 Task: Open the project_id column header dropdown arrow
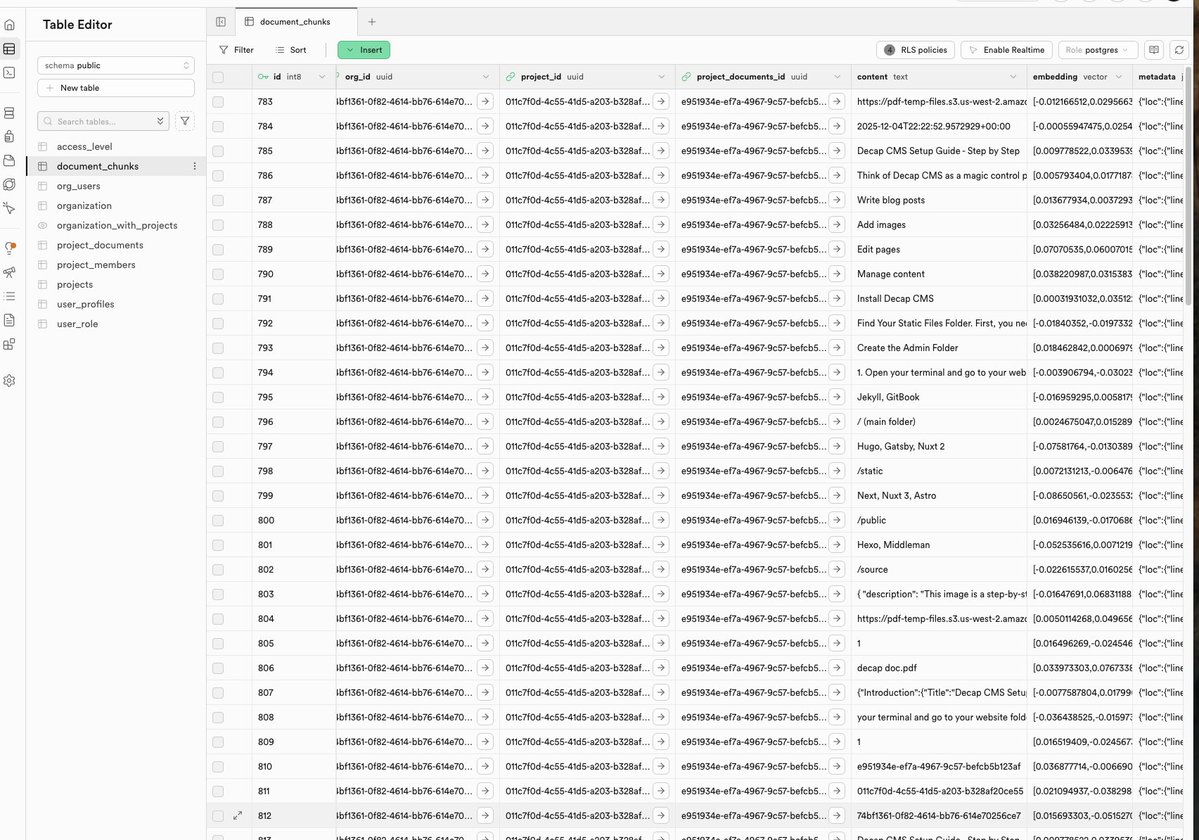tap(661, 76)
